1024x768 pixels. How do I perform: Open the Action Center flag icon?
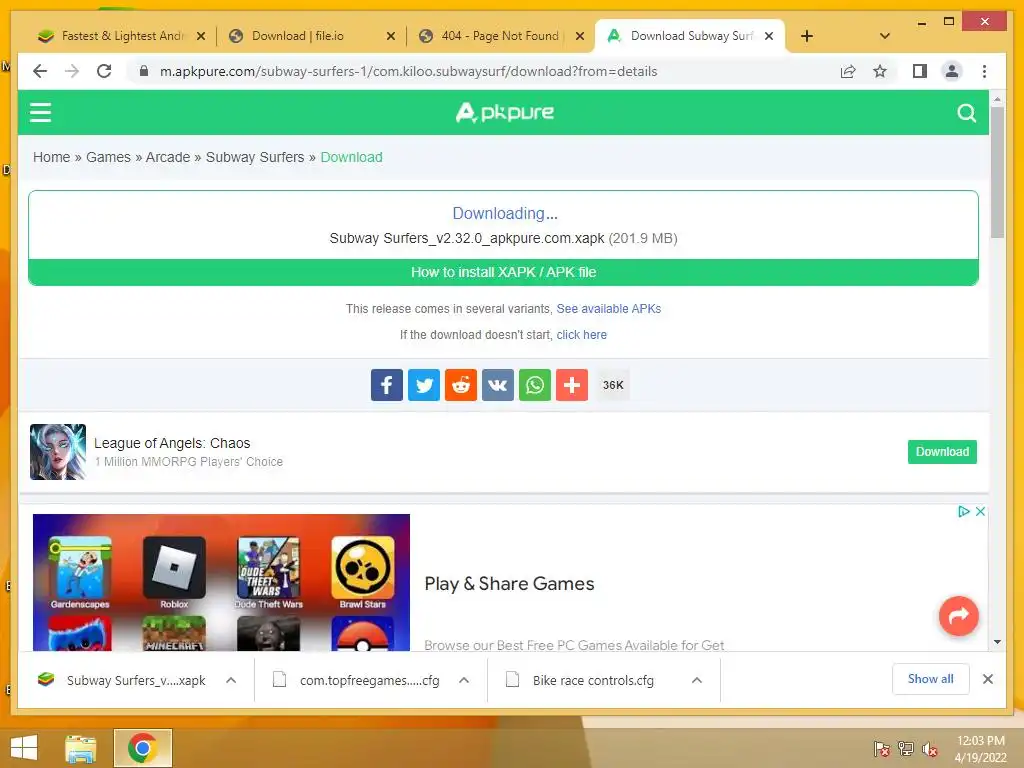point(882,748)
